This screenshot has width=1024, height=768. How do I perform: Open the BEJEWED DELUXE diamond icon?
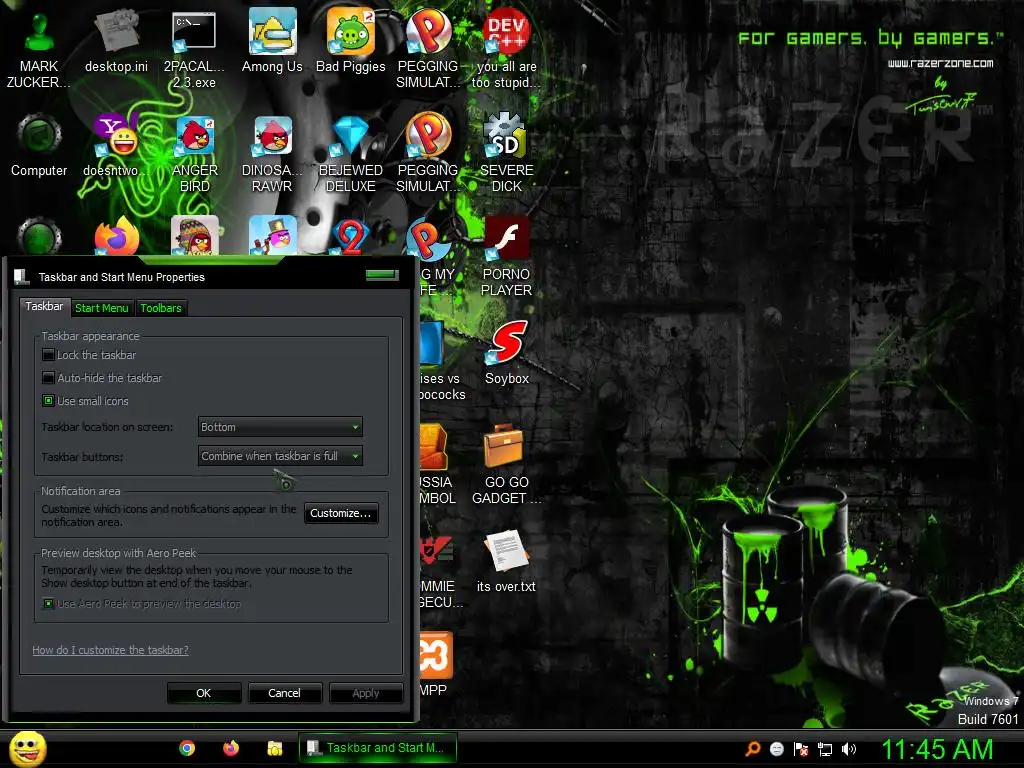pyautogui.click(x=351, y=155)
